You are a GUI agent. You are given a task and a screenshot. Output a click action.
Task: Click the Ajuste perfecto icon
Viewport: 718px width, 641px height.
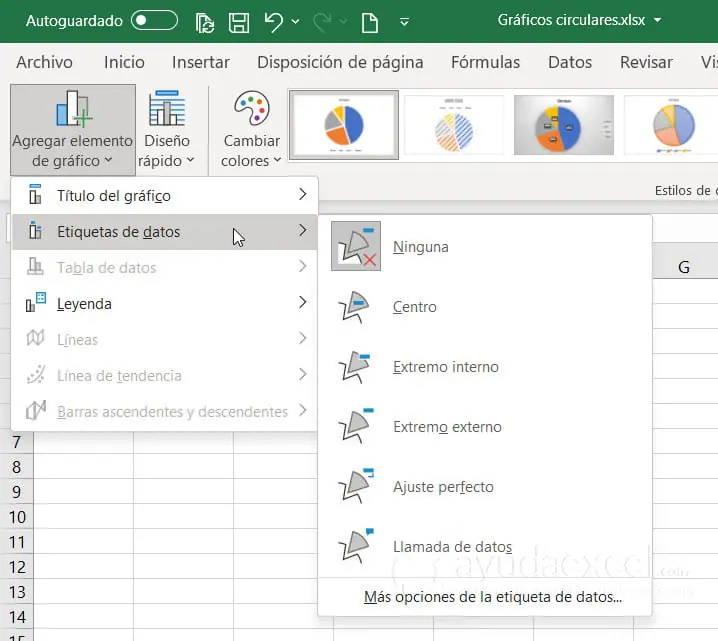click(356, 485)
